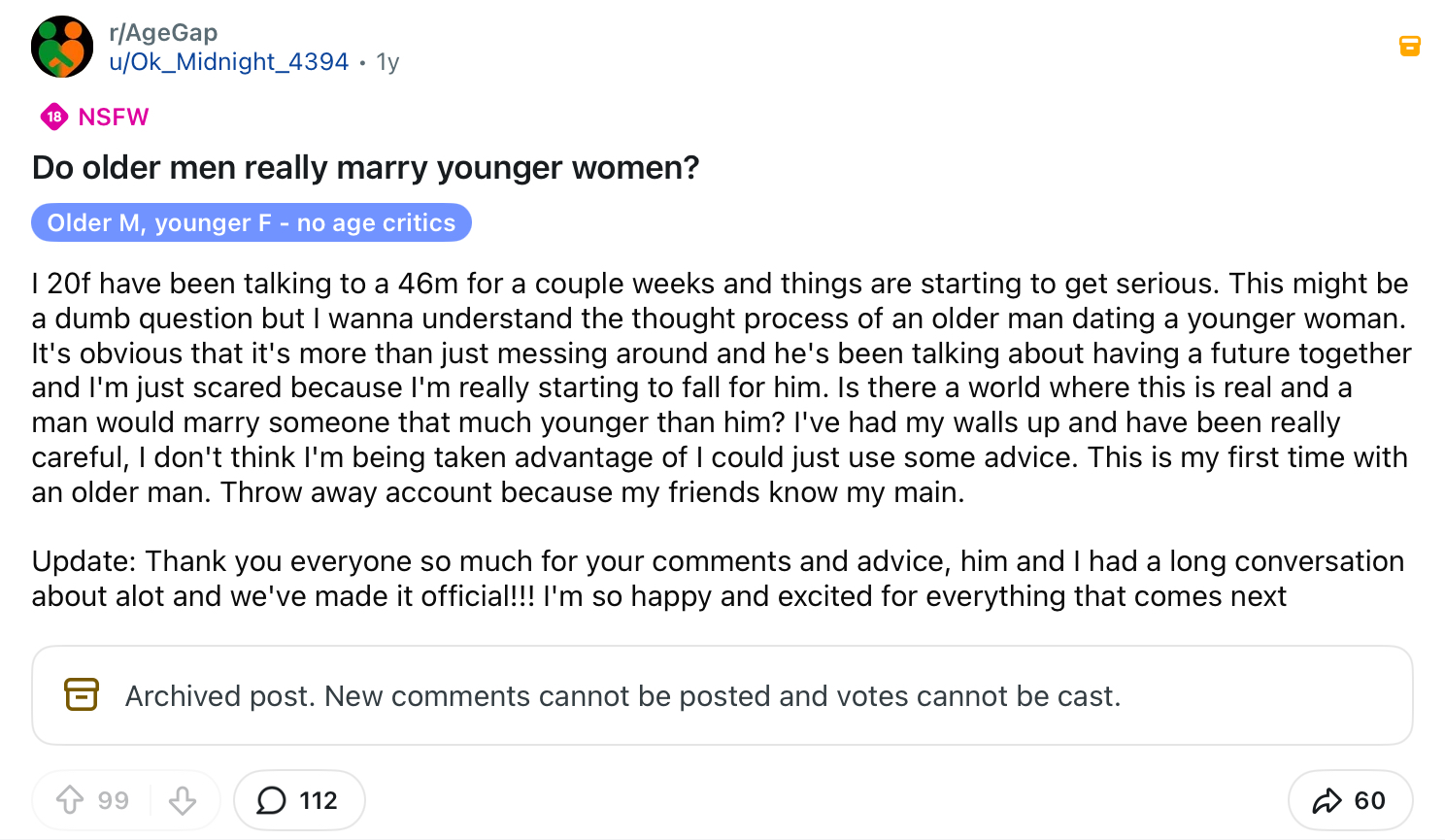
Task: Click the share count of 60
Action: (1370, 800)
